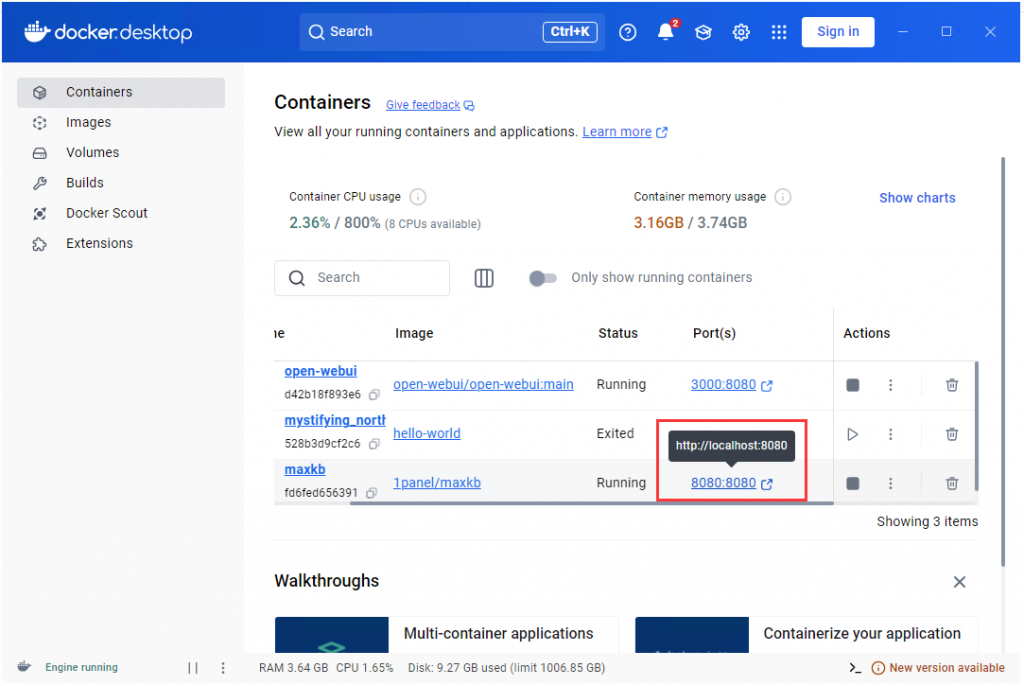Stop the open-webui container
Screen dimensions: 1024x686
[x=852, y=385]
